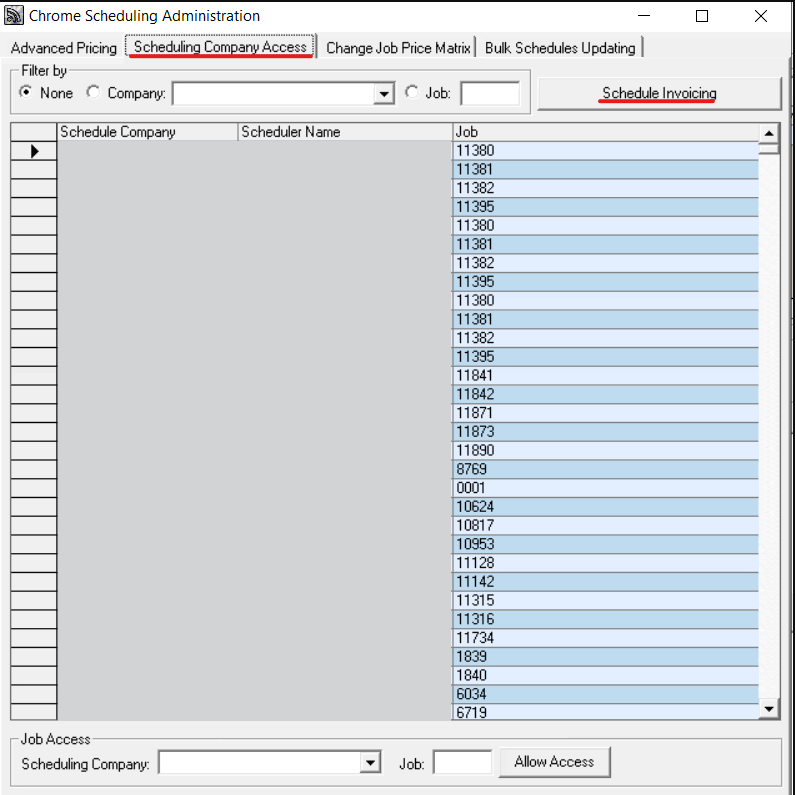Maximize the Chrome Scheduling Administration window
This screenshot has width=795, height=795.
(x=702, y=16)
